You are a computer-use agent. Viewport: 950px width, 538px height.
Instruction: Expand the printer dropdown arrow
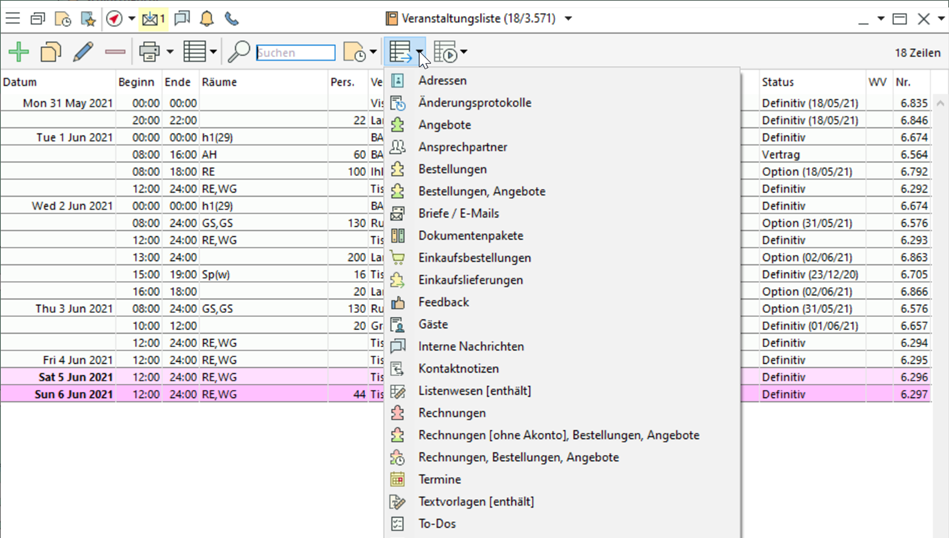pyautogui.click(x=170, y=52)
